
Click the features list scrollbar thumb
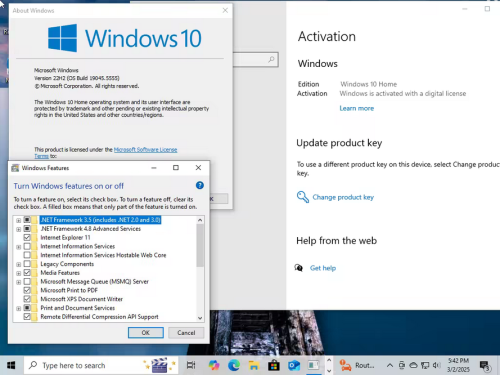[x=200, y=245]
